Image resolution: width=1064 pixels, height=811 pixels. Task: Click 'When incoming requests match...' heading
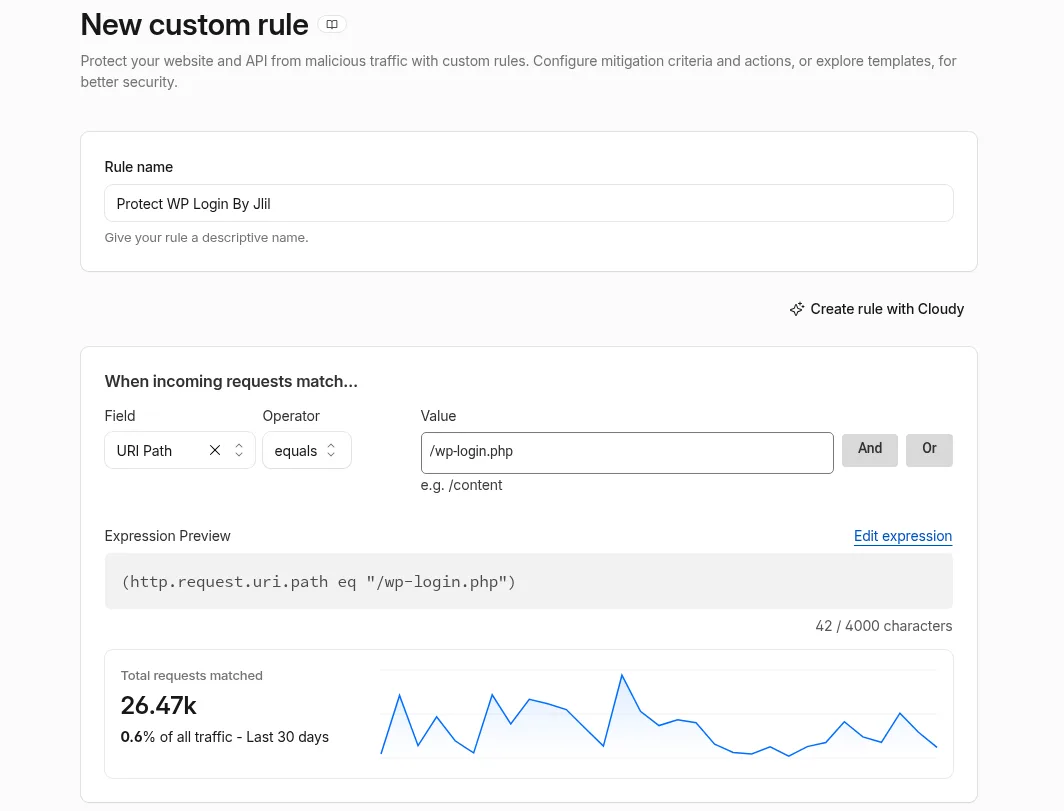(231, 381)
